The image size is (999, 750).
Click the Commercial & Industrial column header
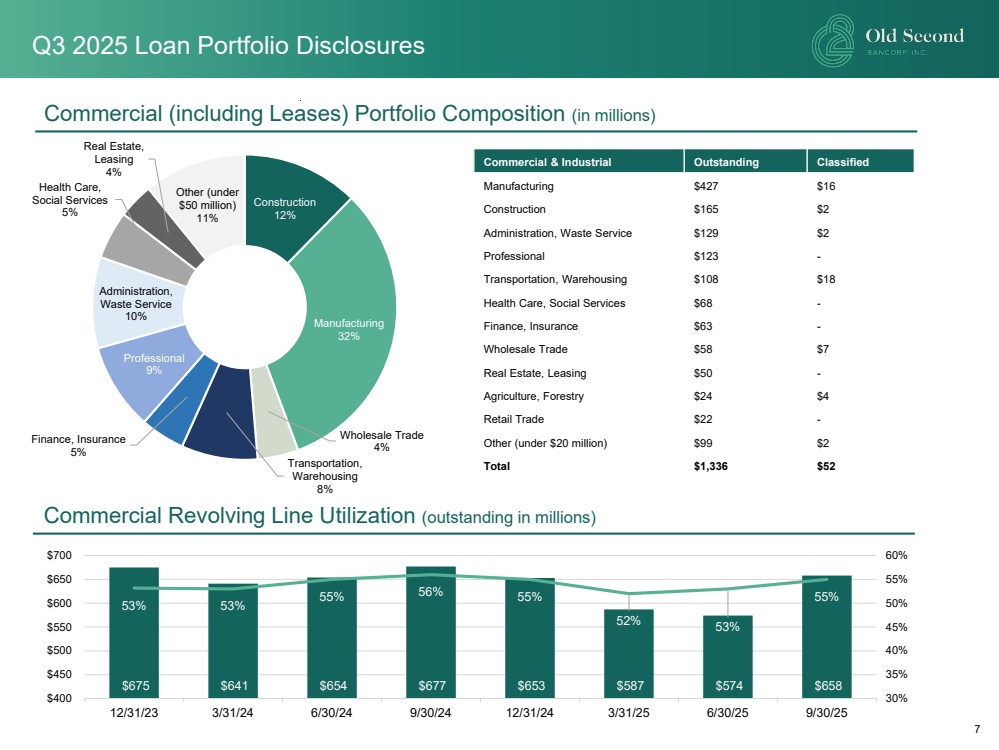(547, 162)
